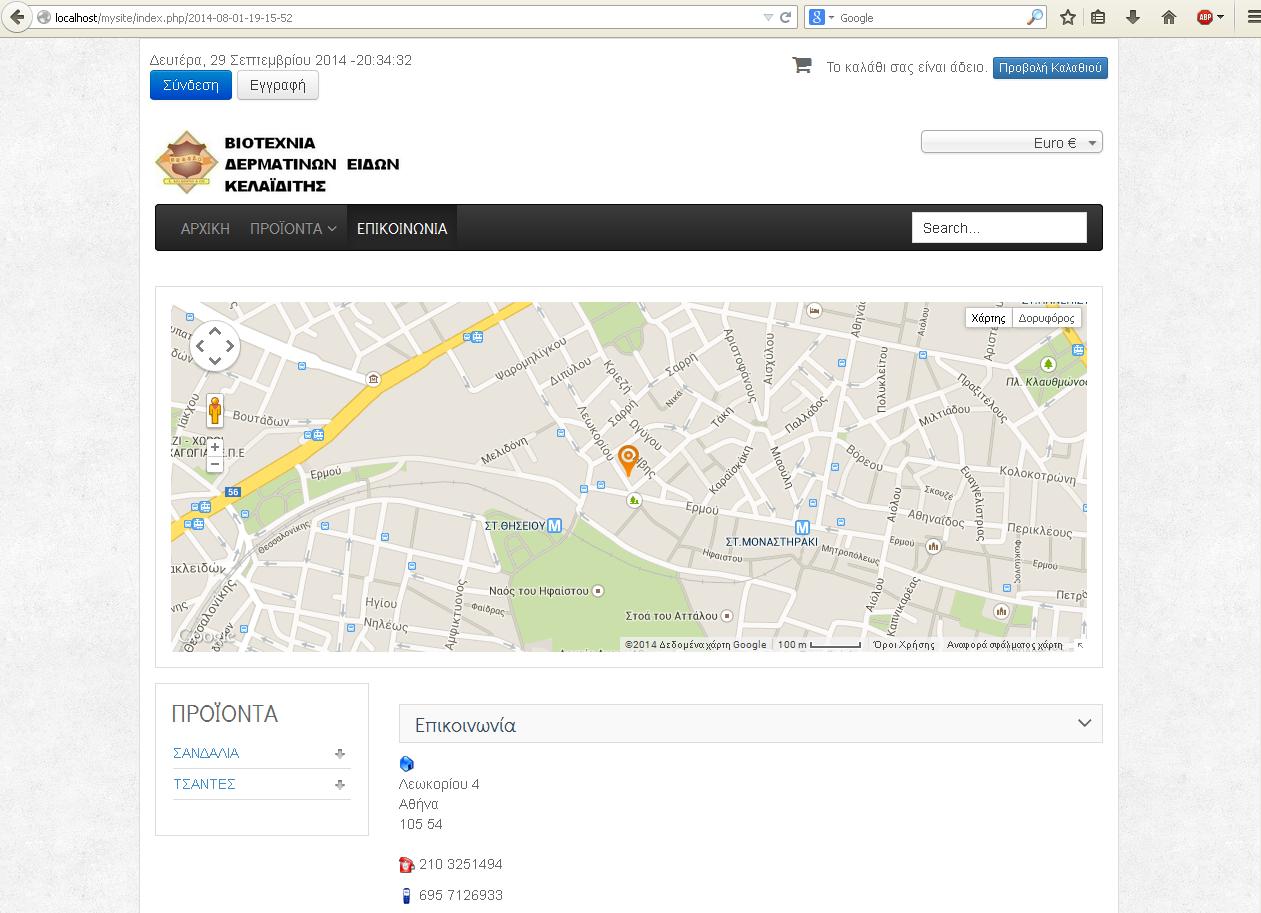
Task: Open the Firefox hamburger menu
Action: tap(1252, 17)
